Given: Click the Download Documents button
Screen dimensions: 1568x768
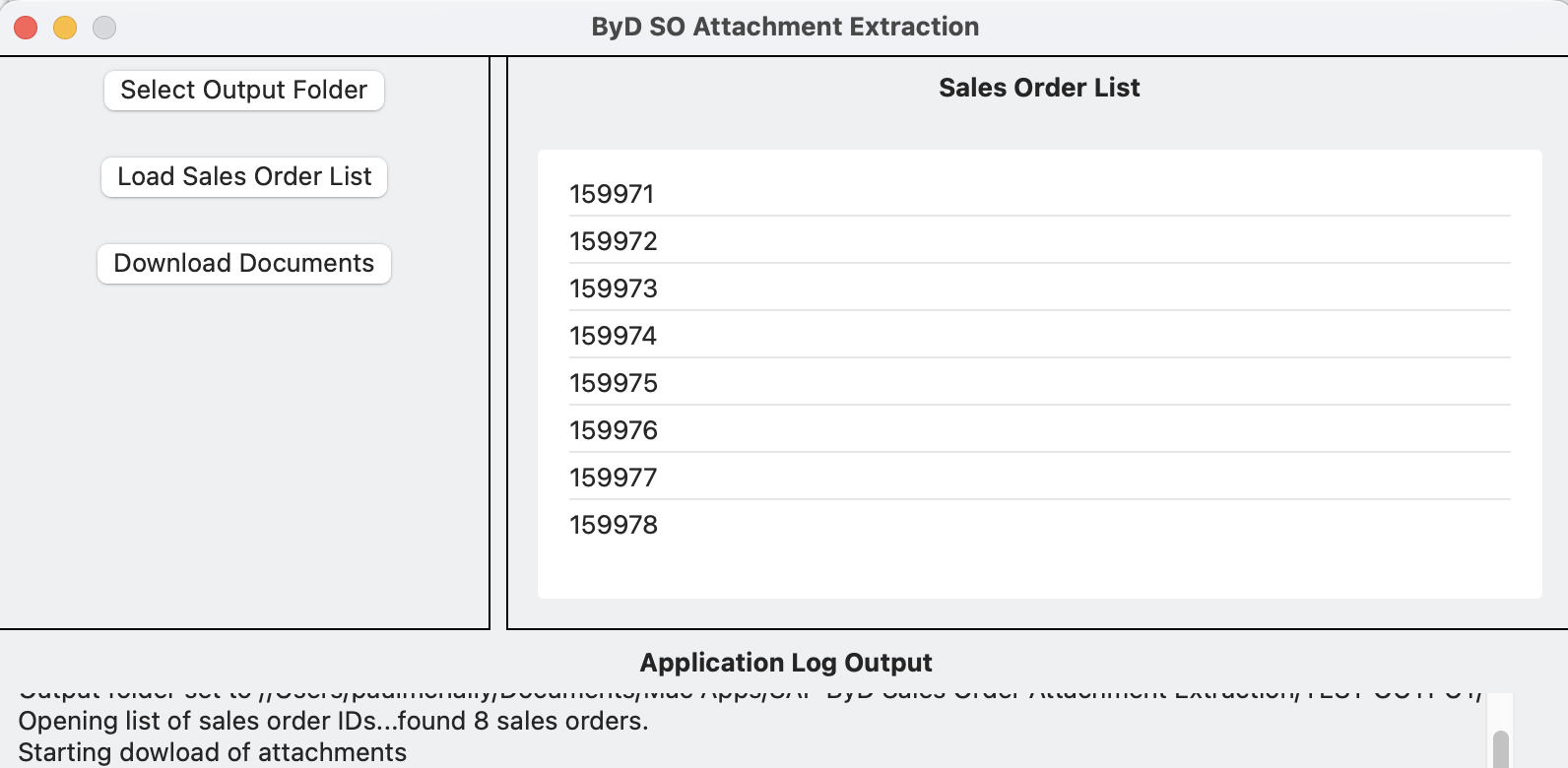Looking at the screenshot, I should [x=243, y=263].
